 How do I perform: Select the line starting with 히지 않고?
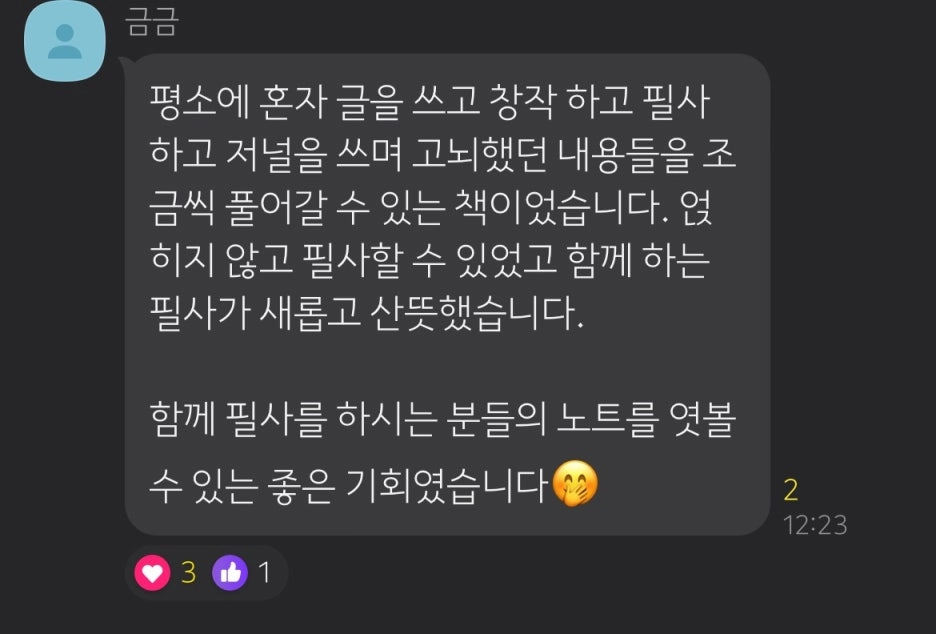430,260
